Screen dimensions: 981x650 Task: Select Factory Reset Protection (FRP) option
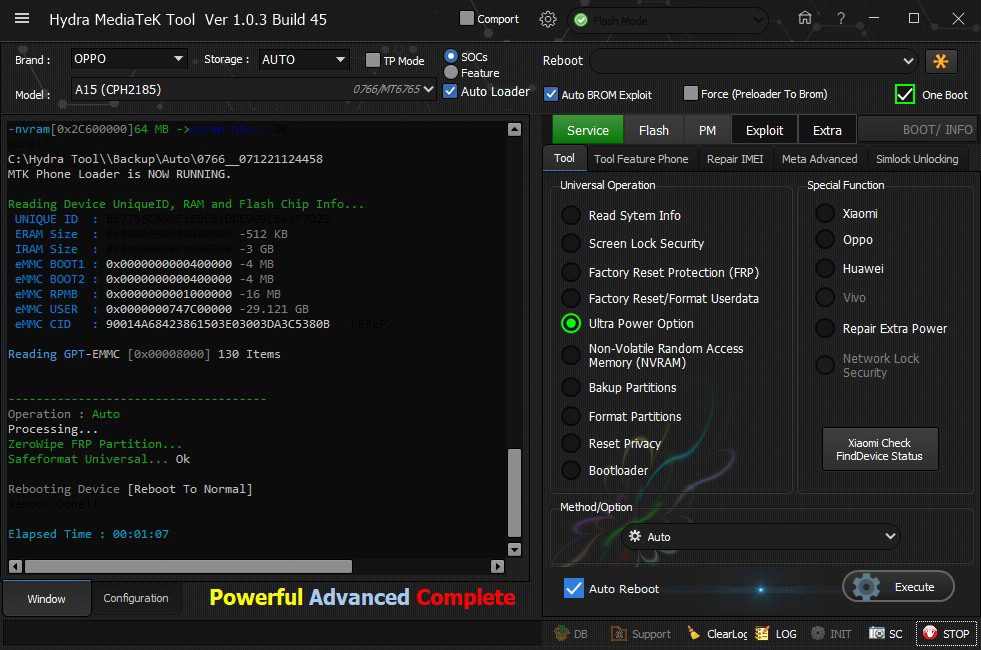pos(570,272)
